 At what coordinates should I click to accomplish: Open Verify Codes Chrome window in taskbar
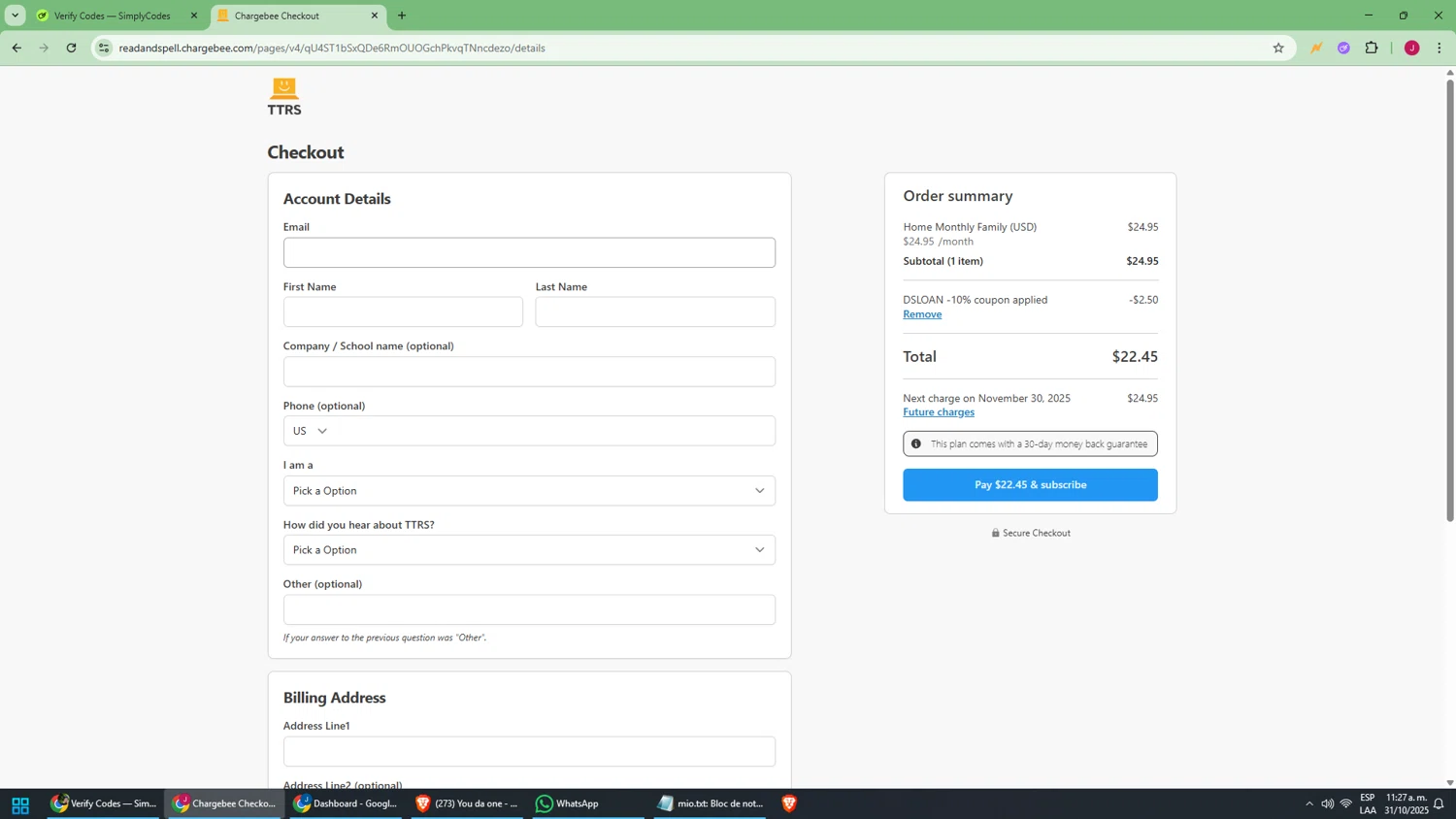point(103,803)
